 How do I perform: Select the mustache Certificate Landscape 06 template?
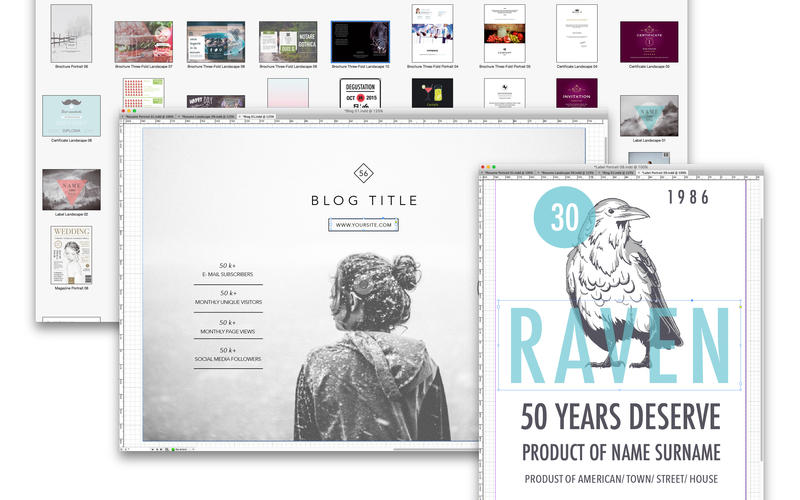coord(71,116)
